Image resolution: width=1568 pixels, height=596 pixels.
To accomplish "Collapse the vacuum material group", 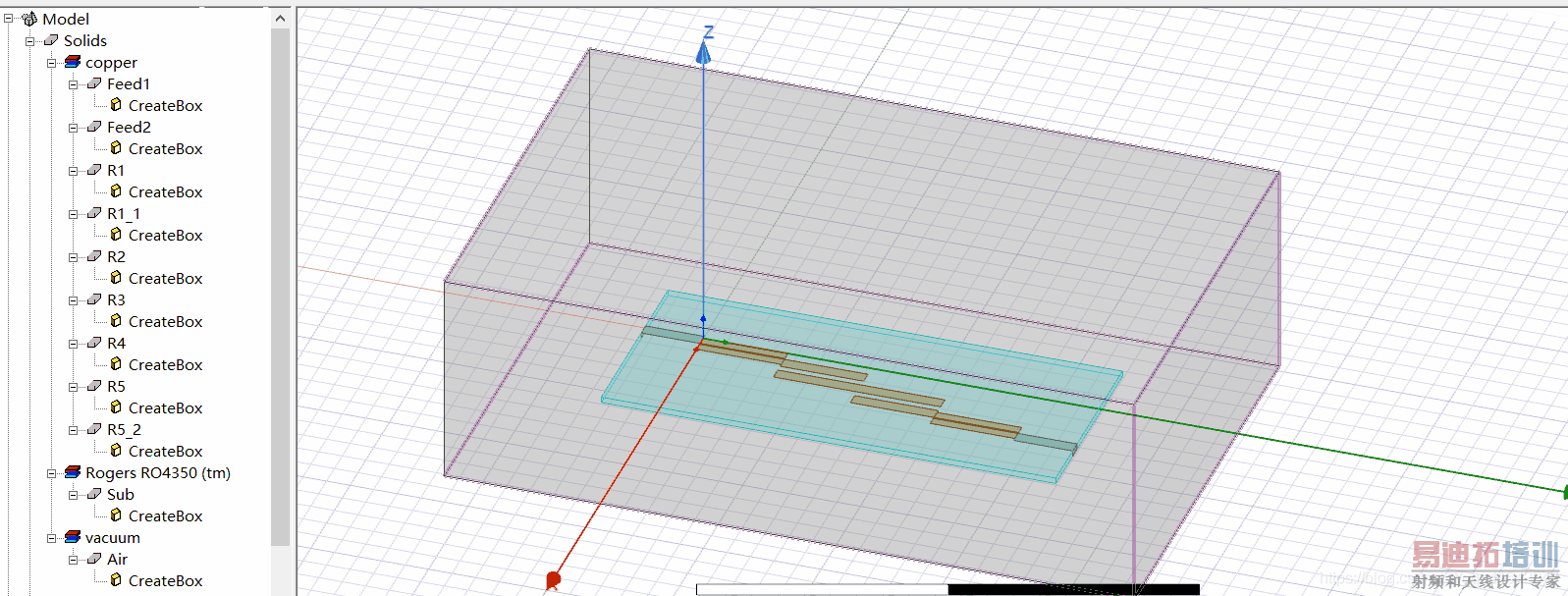I will (51, 538).
